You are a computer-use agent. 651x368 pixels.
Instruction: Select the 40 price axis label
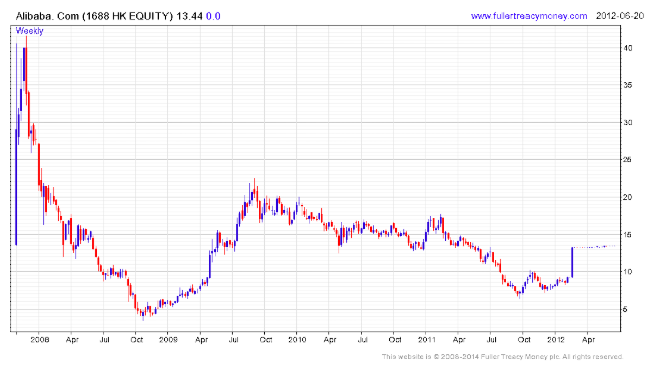pyautogui.click(x=628, y=48)
